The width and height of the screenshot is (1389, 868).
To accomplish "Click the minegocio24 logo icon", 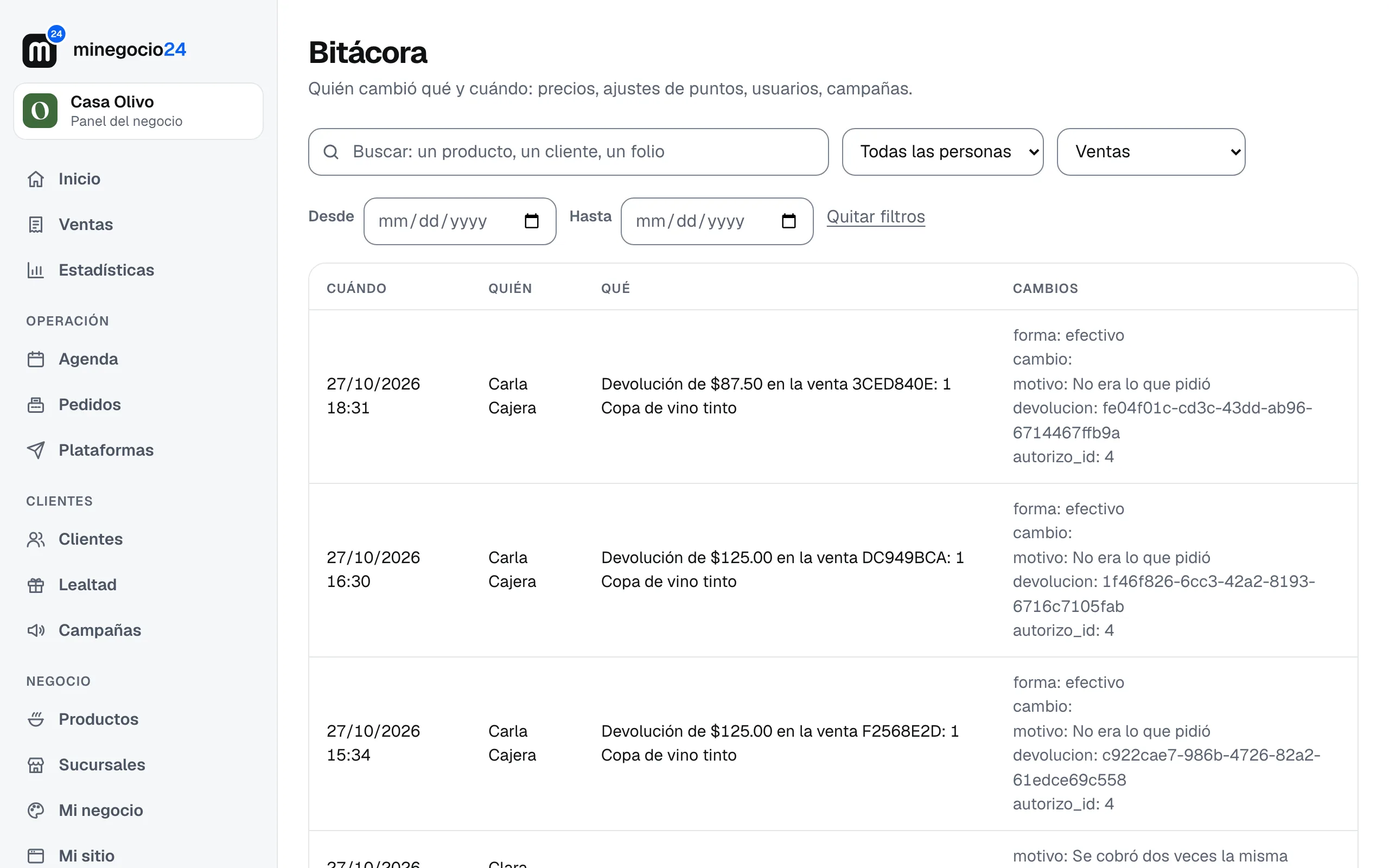I will (43, 48).
